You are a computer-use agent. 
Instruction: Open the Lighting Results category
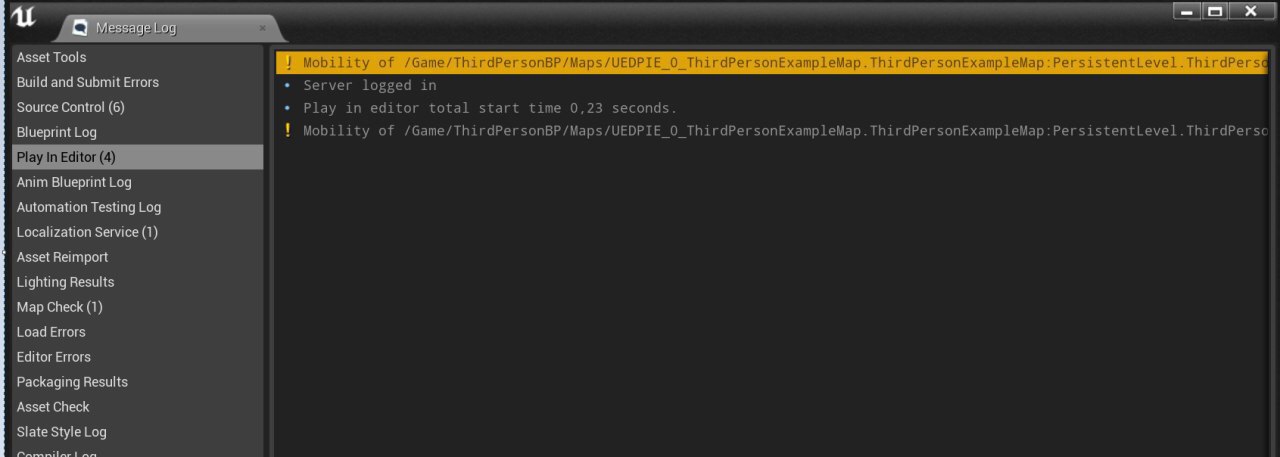pos(66,282)
